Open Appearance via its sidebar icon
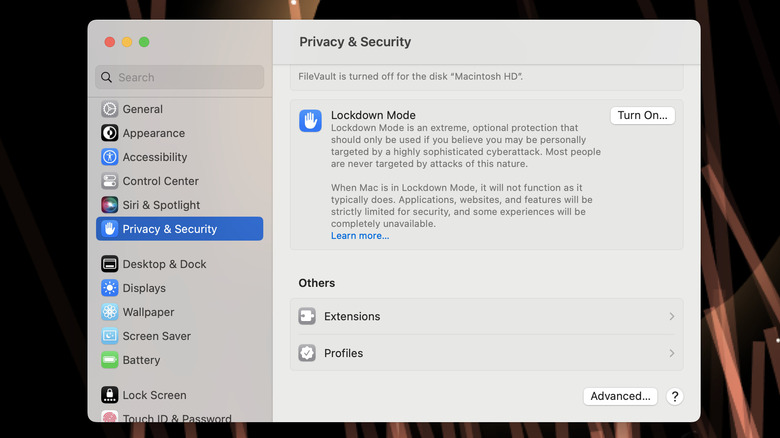Screen dimensions: 780x438 [x=110, y=133]
